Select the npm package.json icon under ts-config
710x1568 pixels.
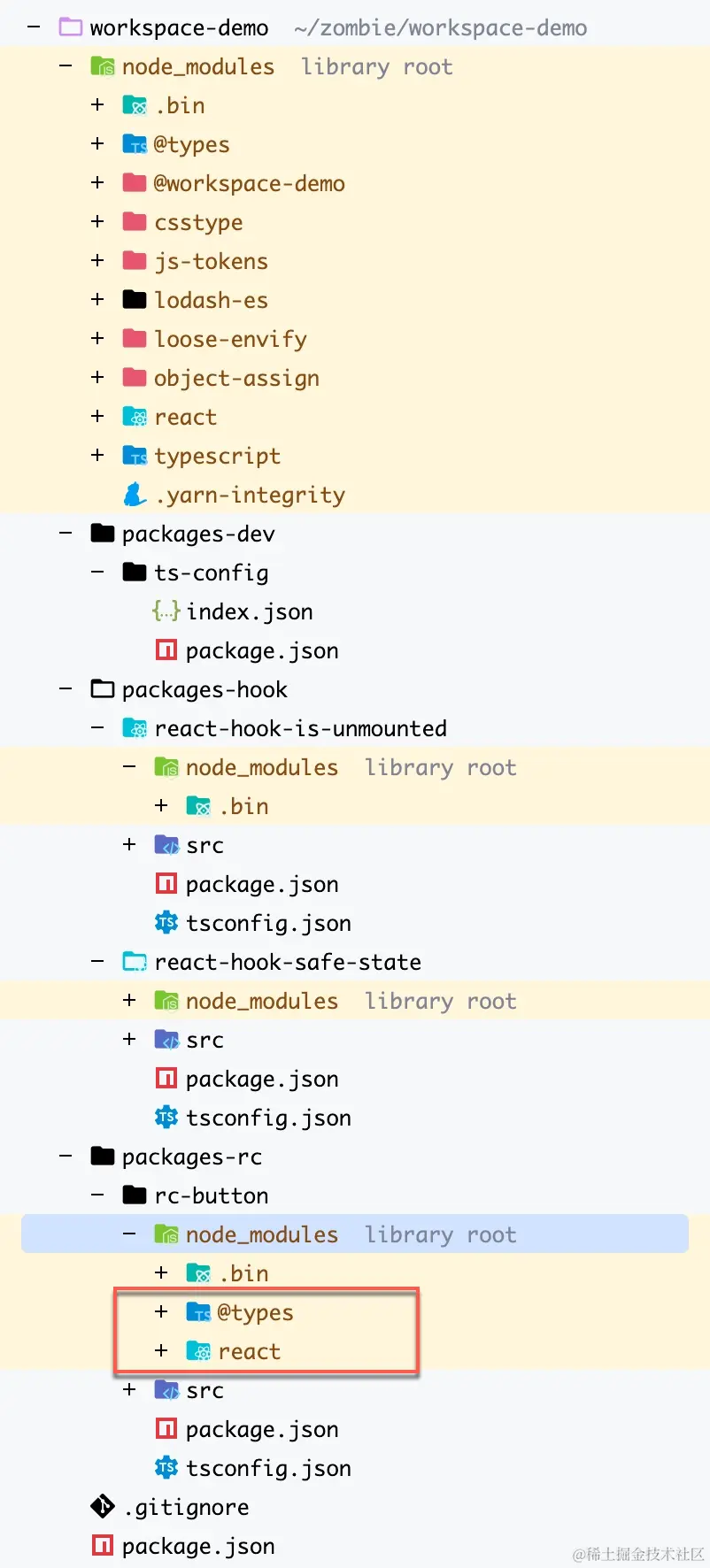[166, 649]
